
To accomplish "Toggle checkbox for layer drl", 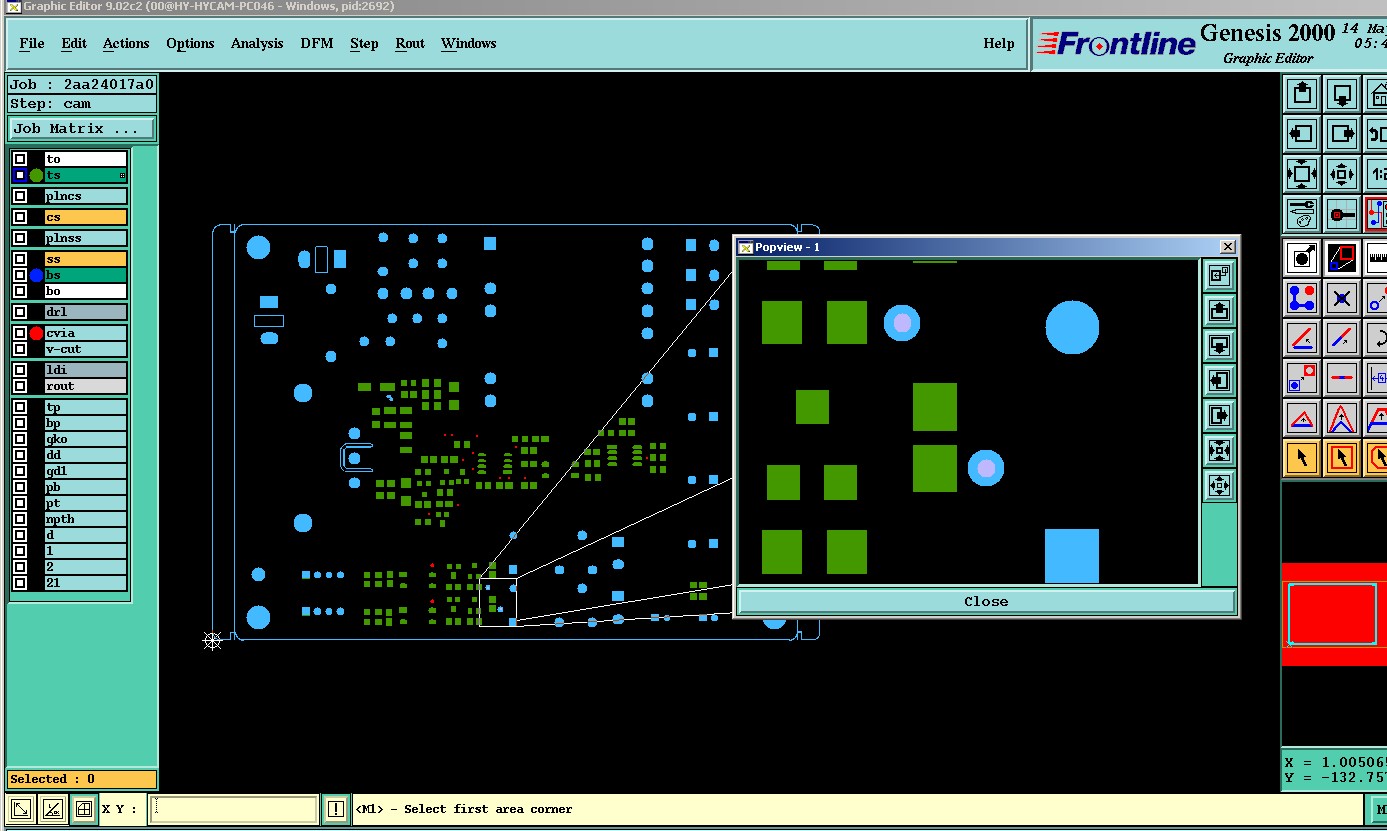I will [20, 312].
